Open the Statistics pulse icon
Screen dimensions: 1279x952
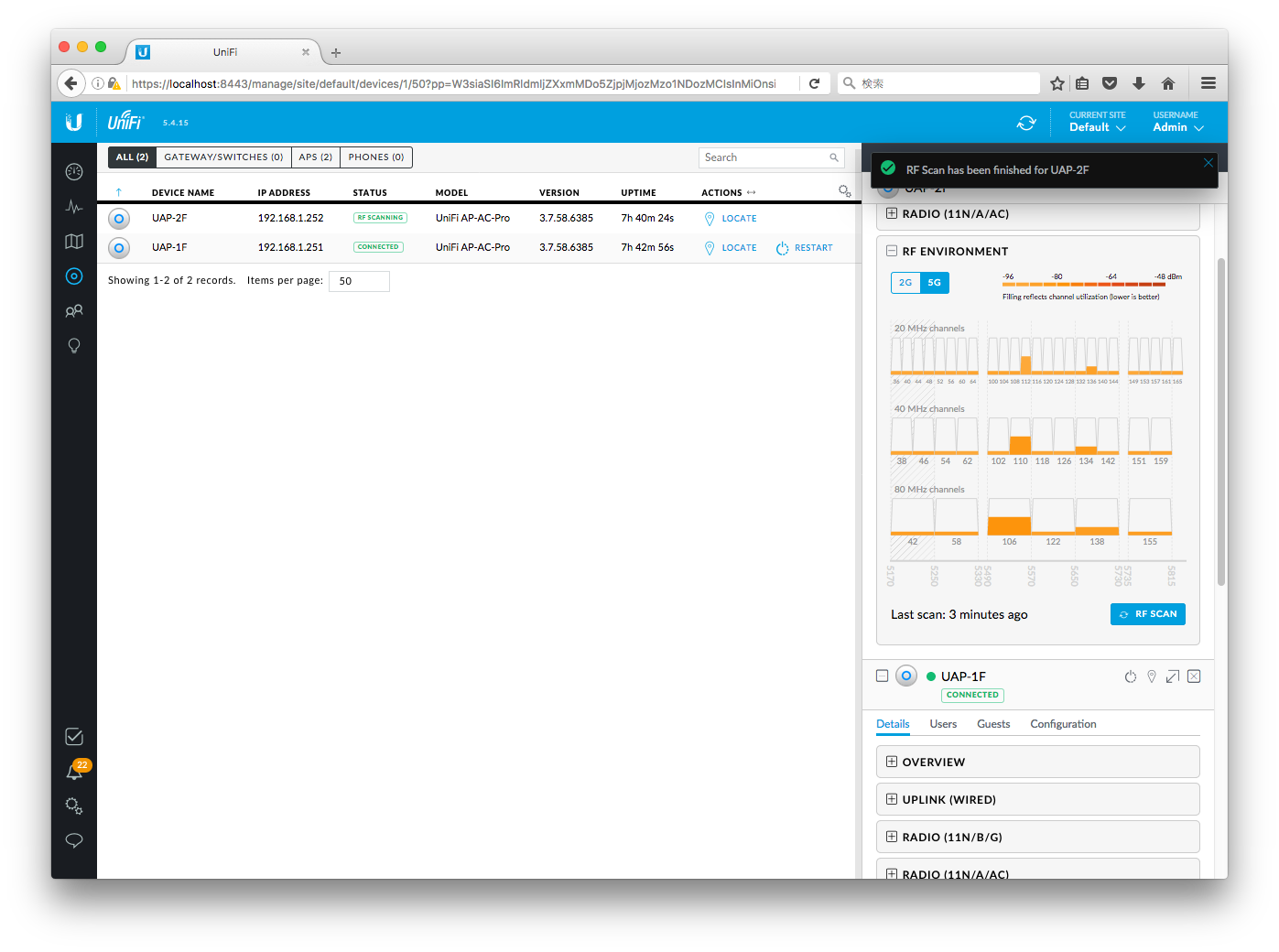[74, 207]
